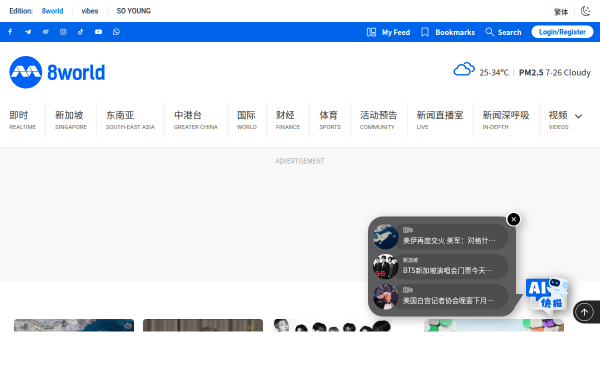Image resolution: width=600 pixels, height=375 pixels.
Task: Open the Search link text
Action: point(509,33)
